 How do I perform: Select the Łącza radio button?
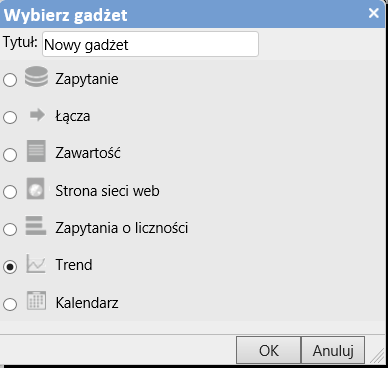[x=10, y=117]
